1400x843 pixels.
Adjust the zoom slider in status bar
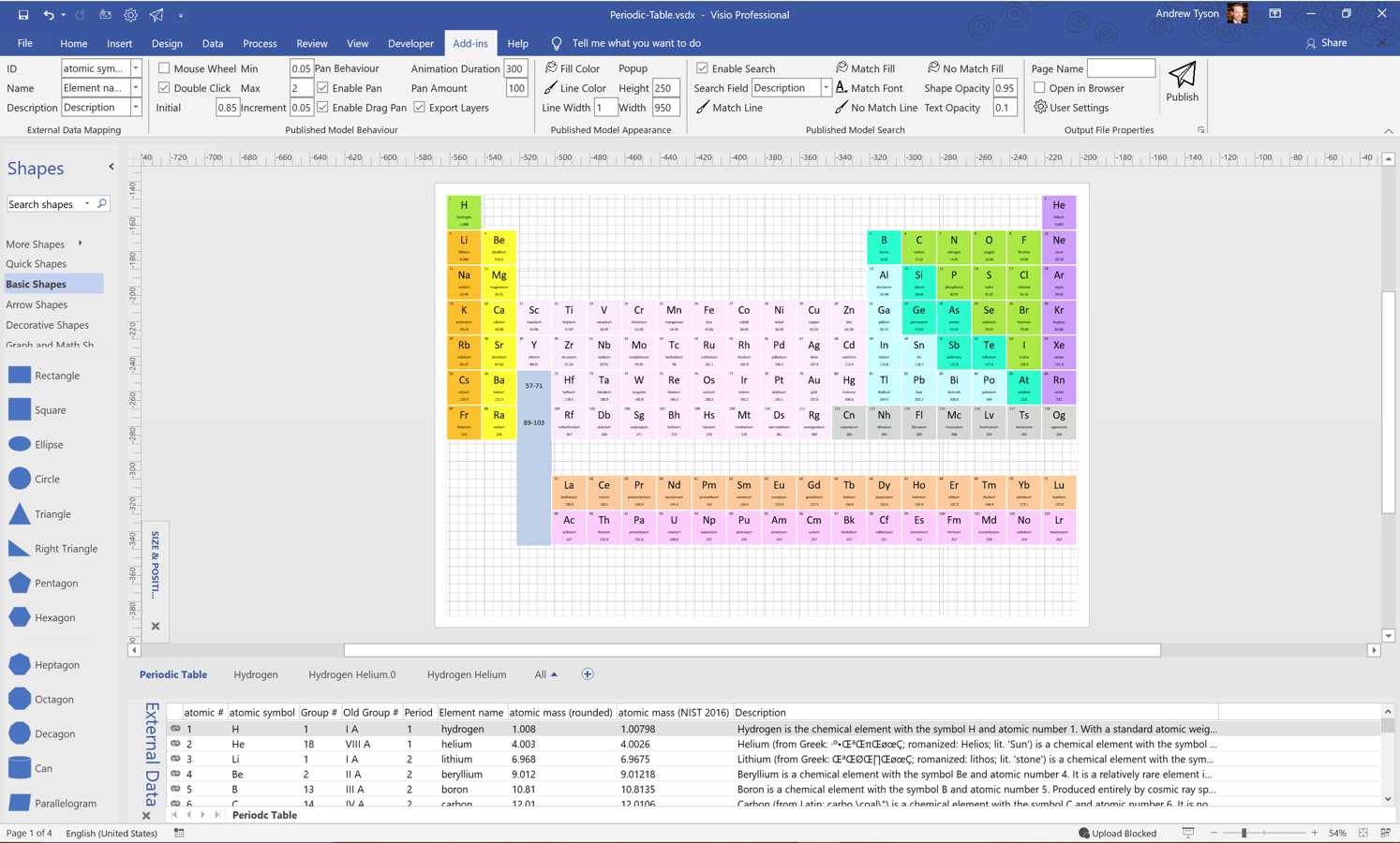[1244, 833]
